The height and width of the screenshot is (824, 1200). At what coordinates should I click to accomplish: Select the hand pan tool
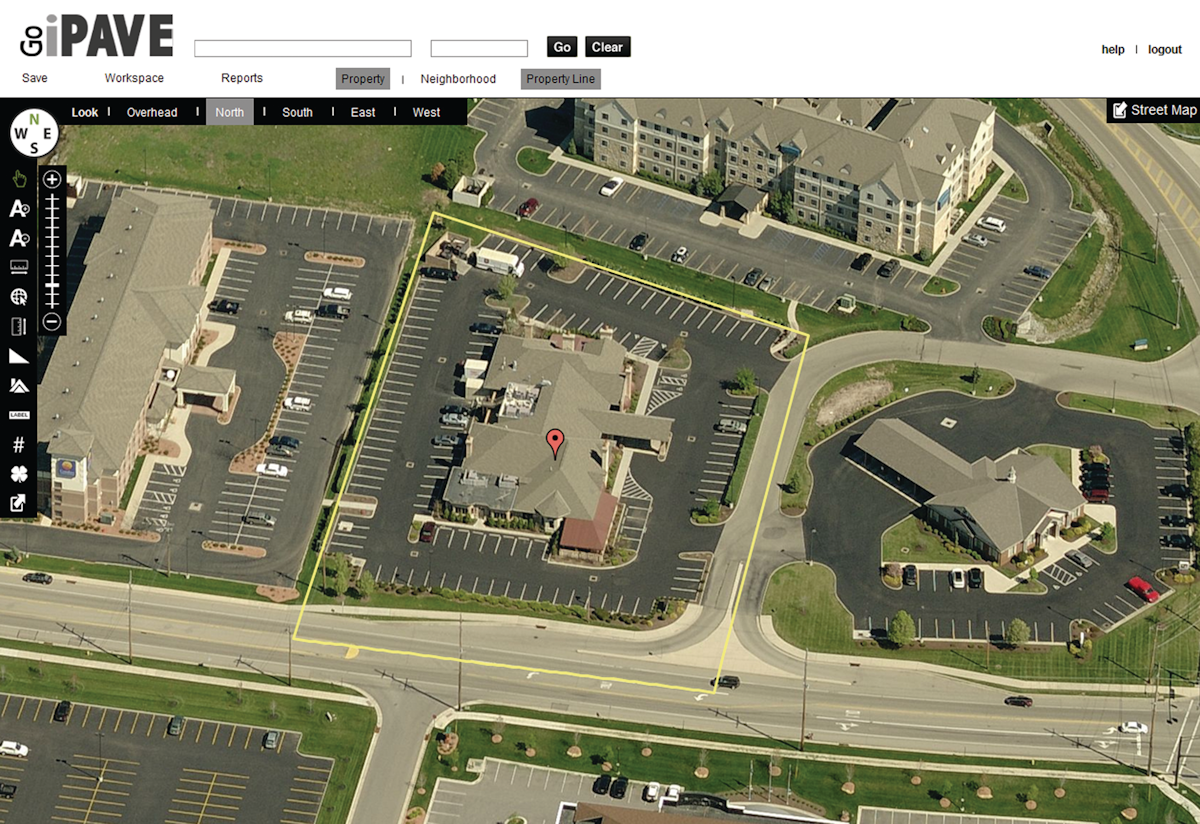coord(18,179)
